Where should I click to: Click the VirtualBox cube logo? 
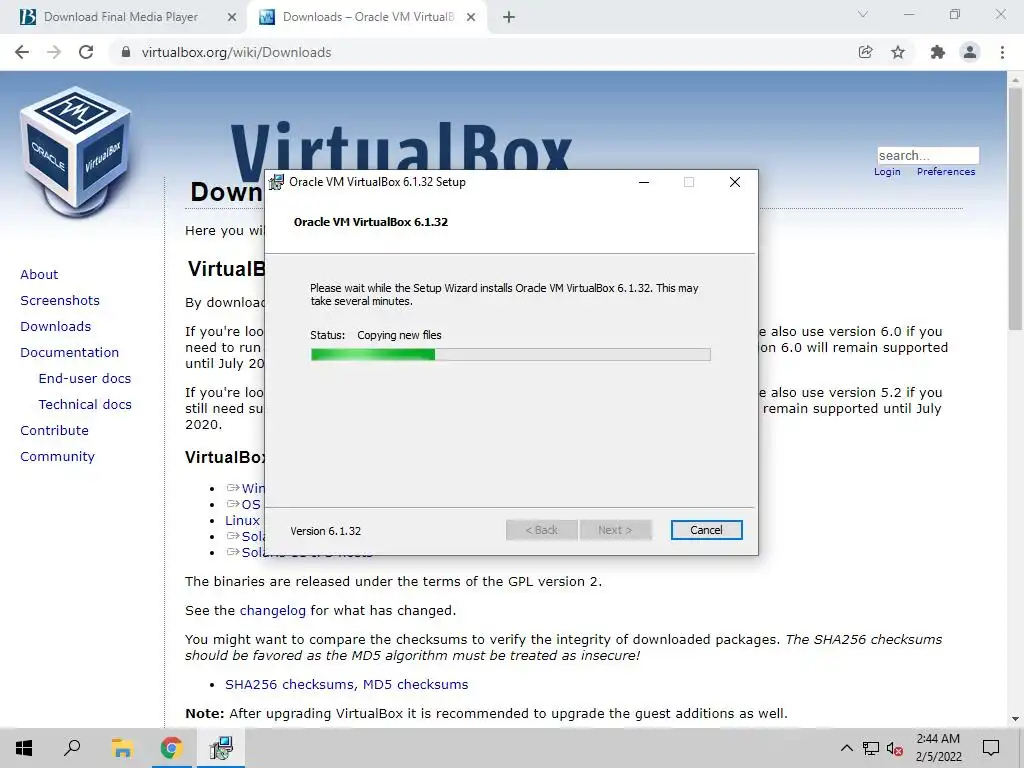(76, 152)
